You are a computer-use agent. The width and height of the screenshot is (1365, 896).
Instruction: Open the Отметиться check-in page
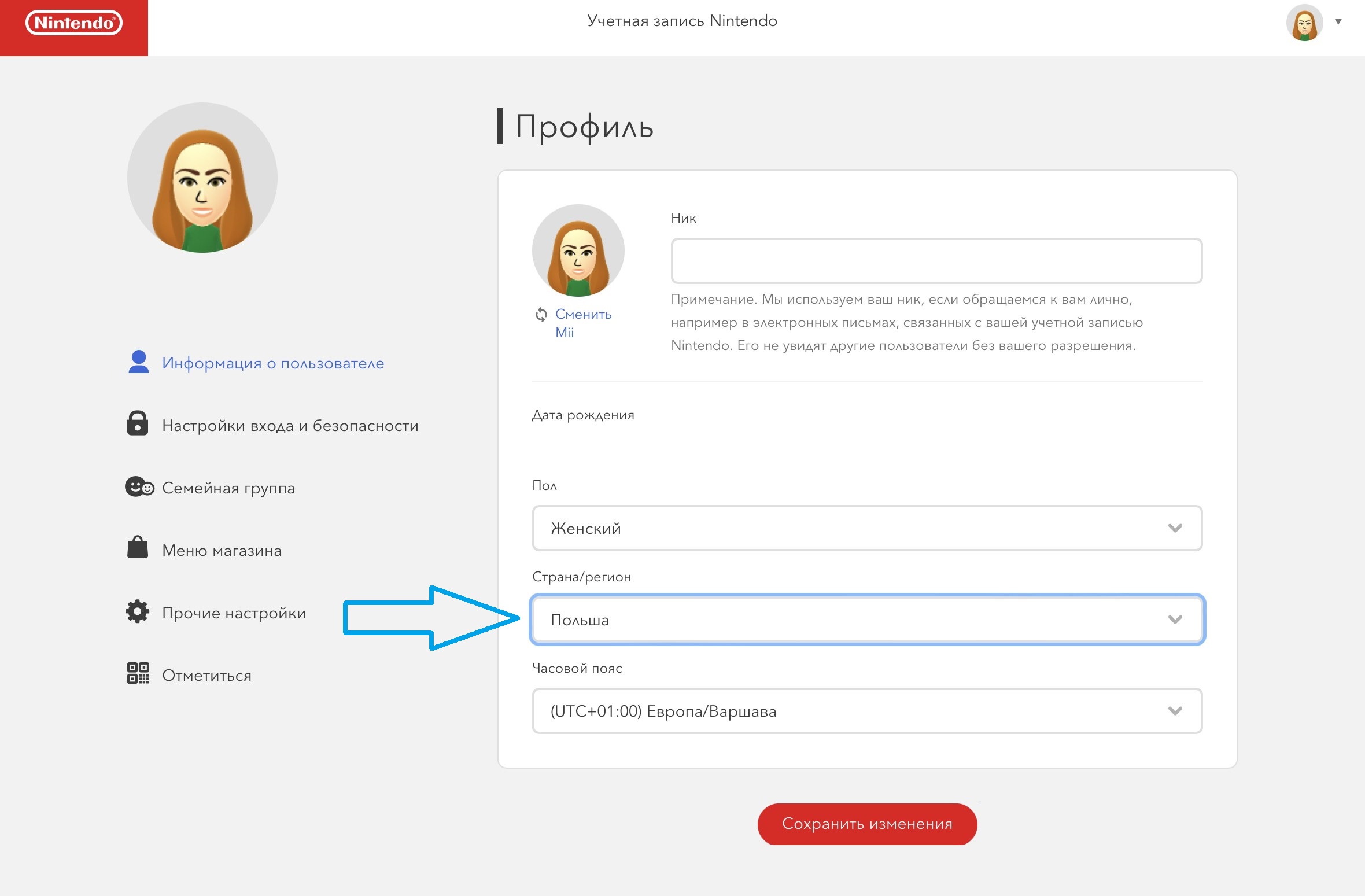207,676
